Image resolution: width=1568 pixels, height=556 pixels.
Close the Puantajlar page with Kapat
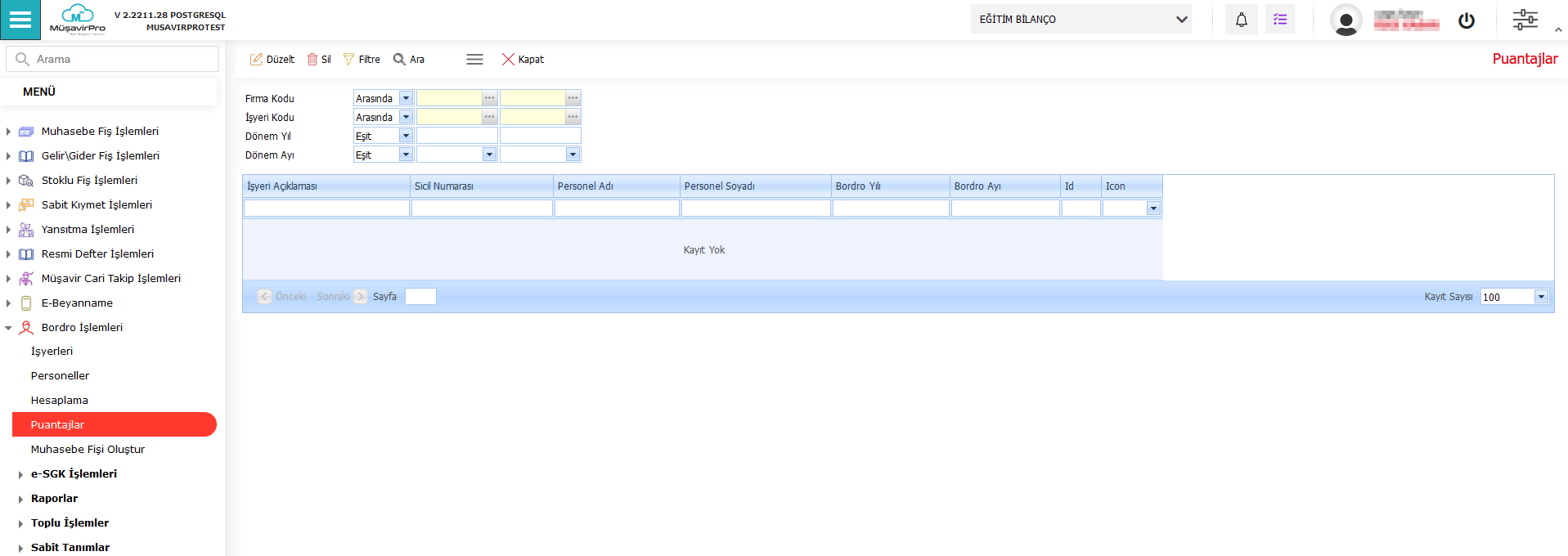tap(523, 59)
